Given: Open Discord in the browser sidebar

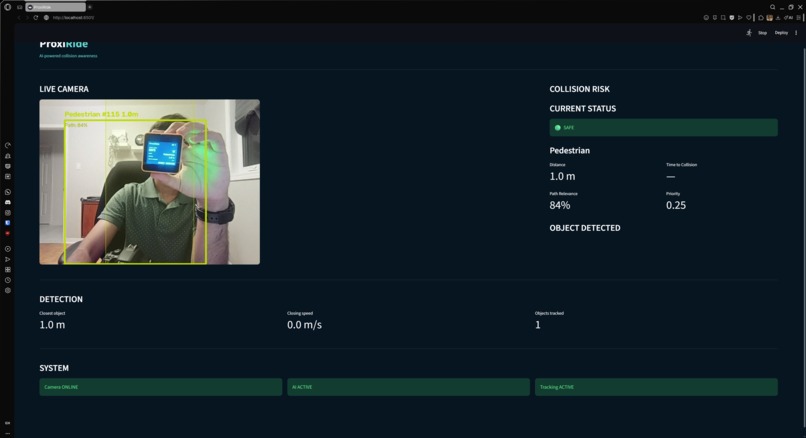Looking at the screenshot, I should [x=8, y=202].
